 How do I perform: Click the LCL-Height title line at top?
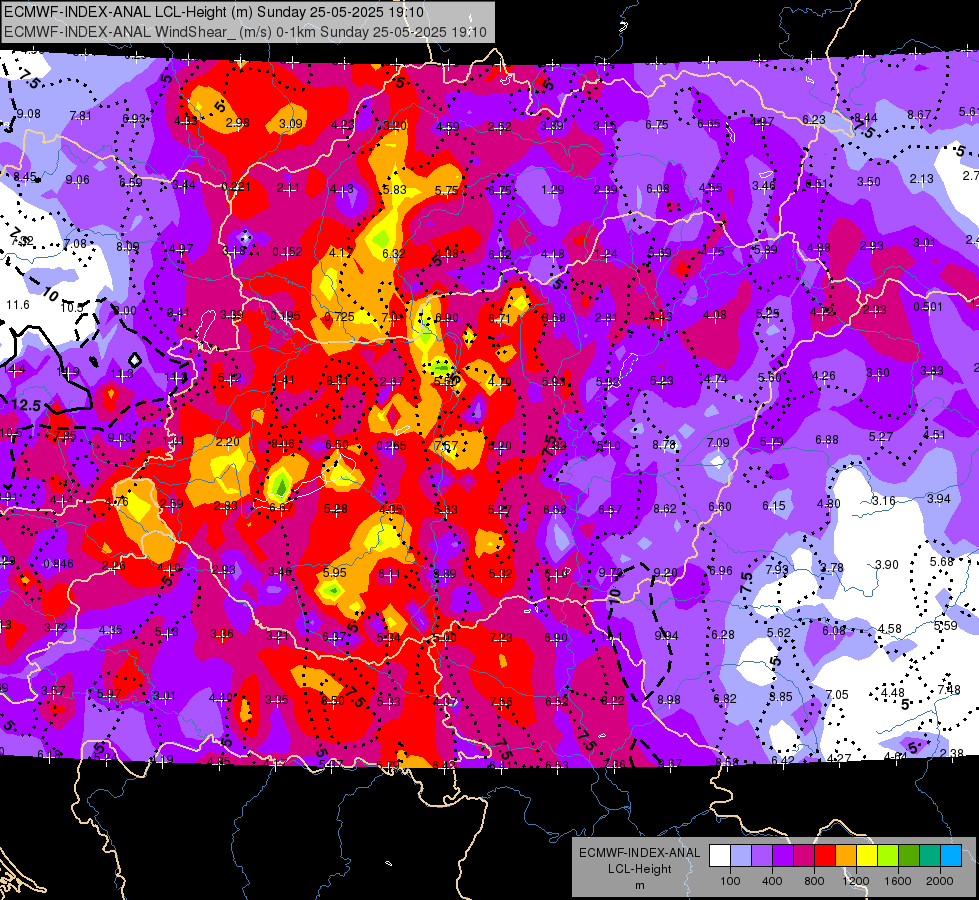(214, 12)
